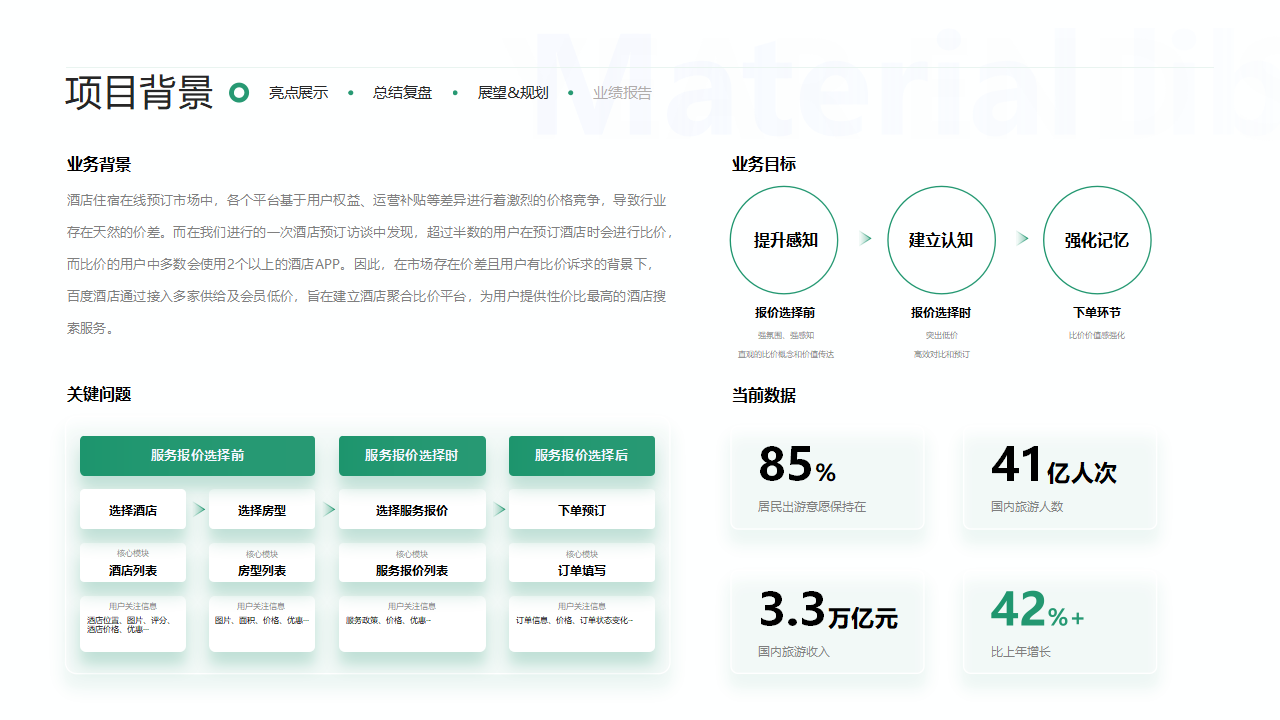The image size is (1280, 720).
Task: Click the 业务目标 heading
Action: pos(764,165)
